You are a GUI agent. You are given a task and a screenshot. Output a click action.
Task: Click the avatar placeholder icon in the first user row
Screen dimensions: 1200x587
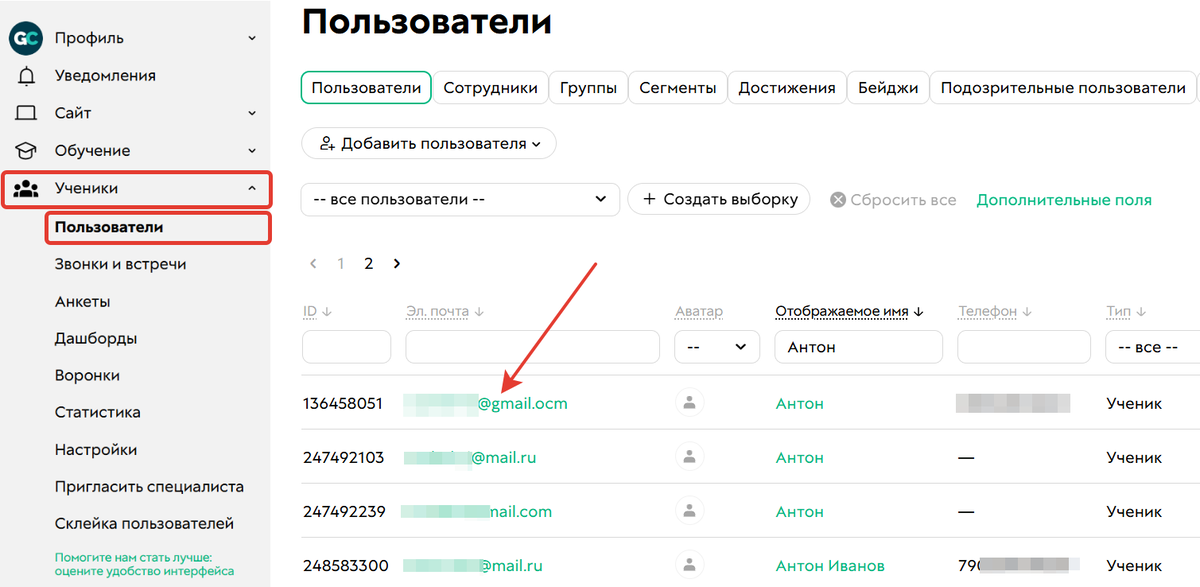coord(689,403)
